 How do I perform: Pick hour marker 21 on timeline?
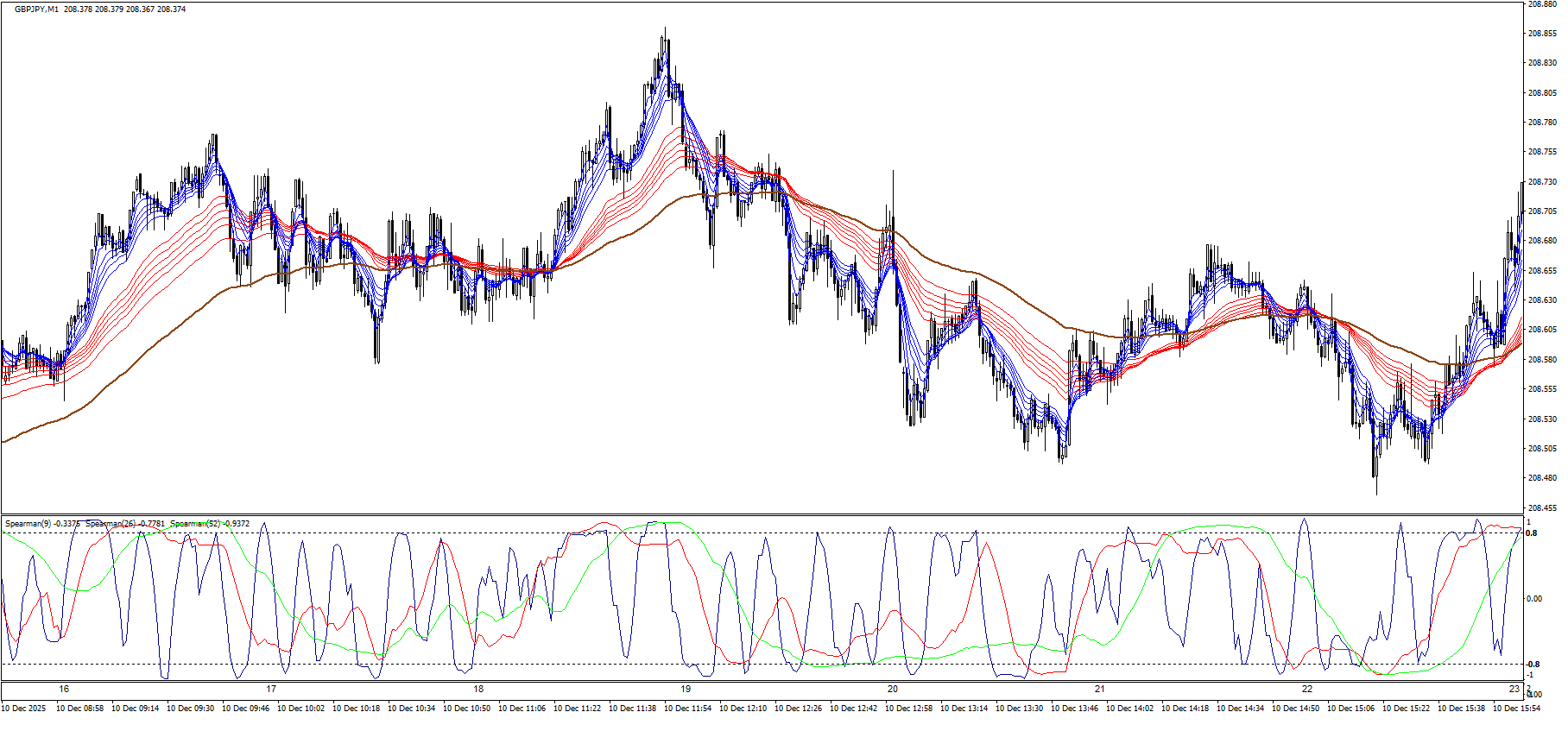click(1100, 689)
